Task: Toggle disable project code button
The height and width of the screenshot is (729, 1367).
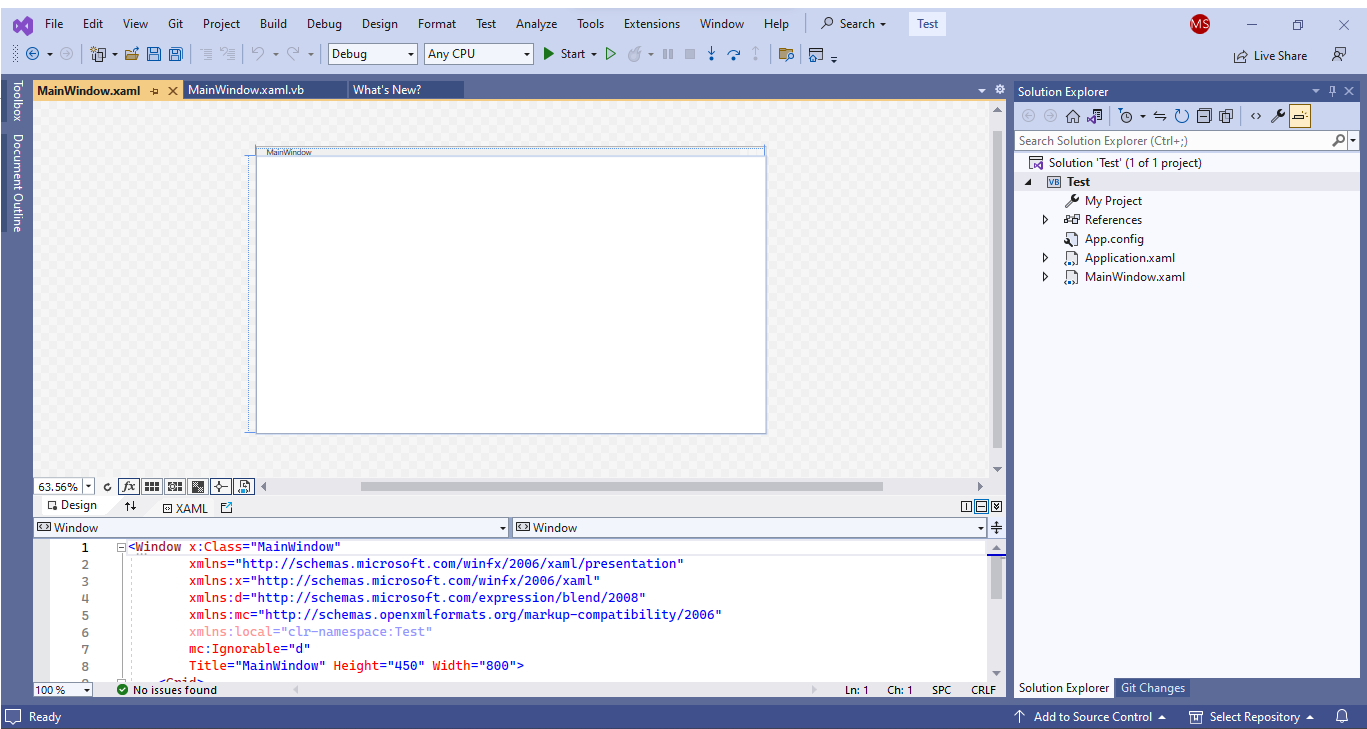Action: (244, 487)
